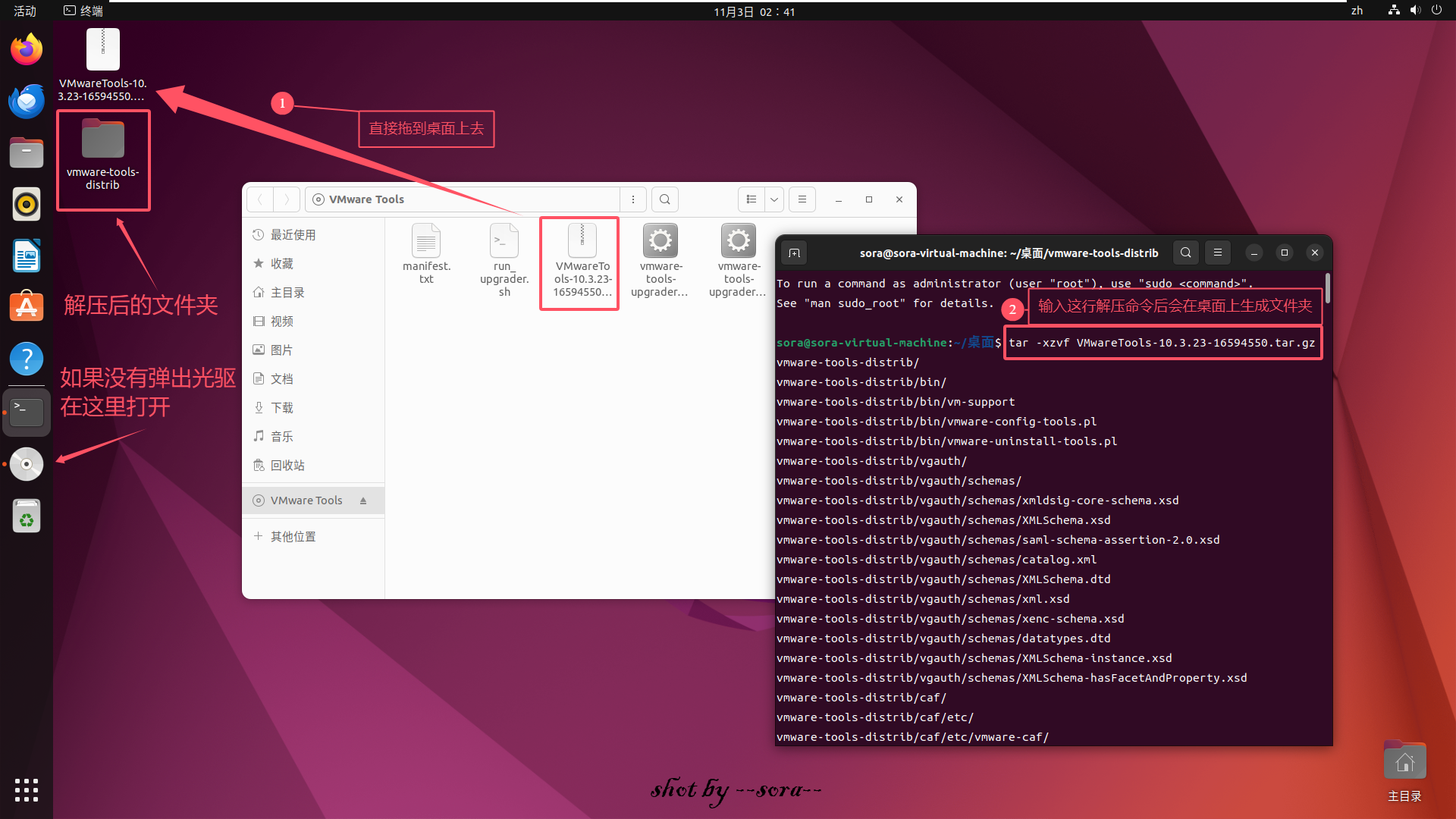This screenshot has width=1456, height=819.
Task: Open the clock showing 11月3日 02:41
Action: tap(754, 11)
